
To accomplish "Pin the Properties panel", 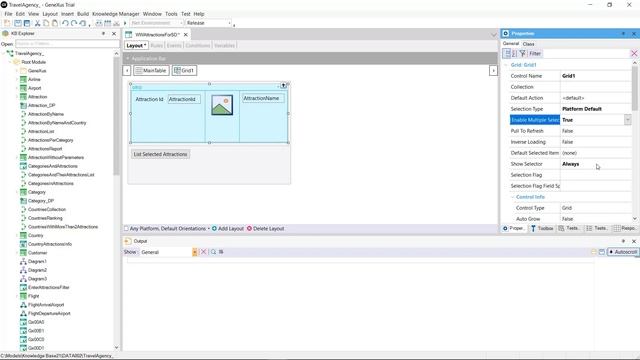I will point(623,33).
